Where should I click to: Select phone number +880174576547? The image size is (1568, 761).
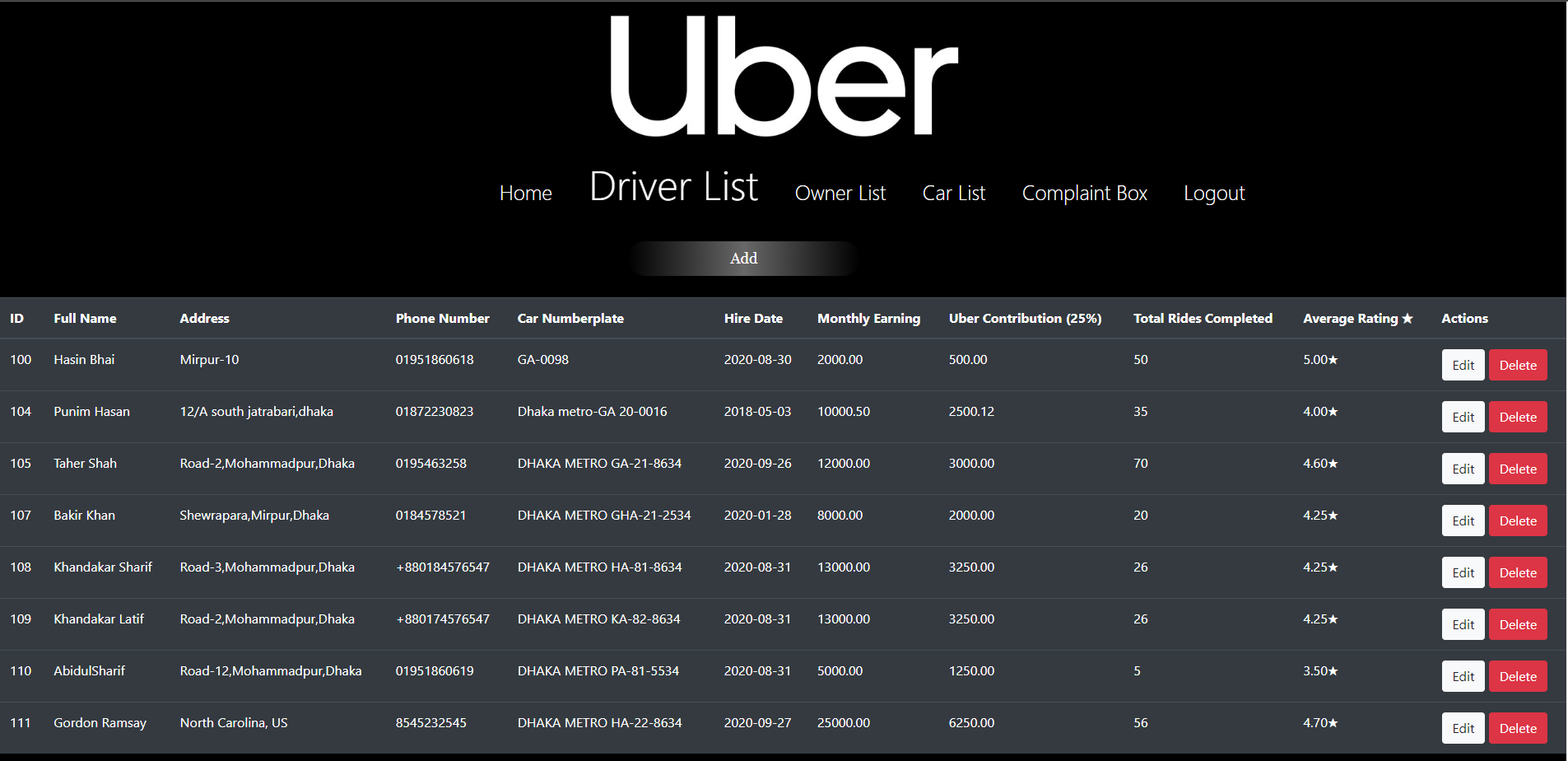coord(443,619)
